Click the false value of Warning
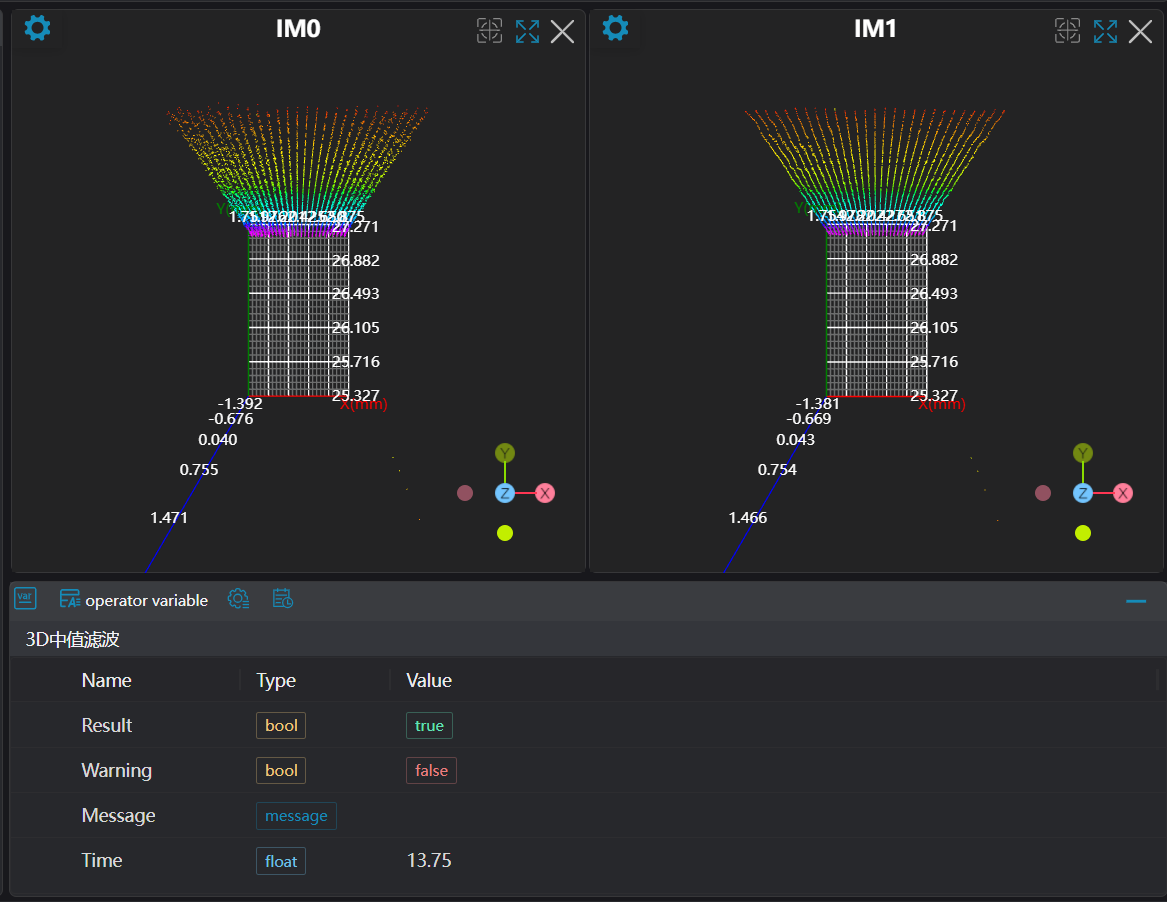 coord(431,771)
